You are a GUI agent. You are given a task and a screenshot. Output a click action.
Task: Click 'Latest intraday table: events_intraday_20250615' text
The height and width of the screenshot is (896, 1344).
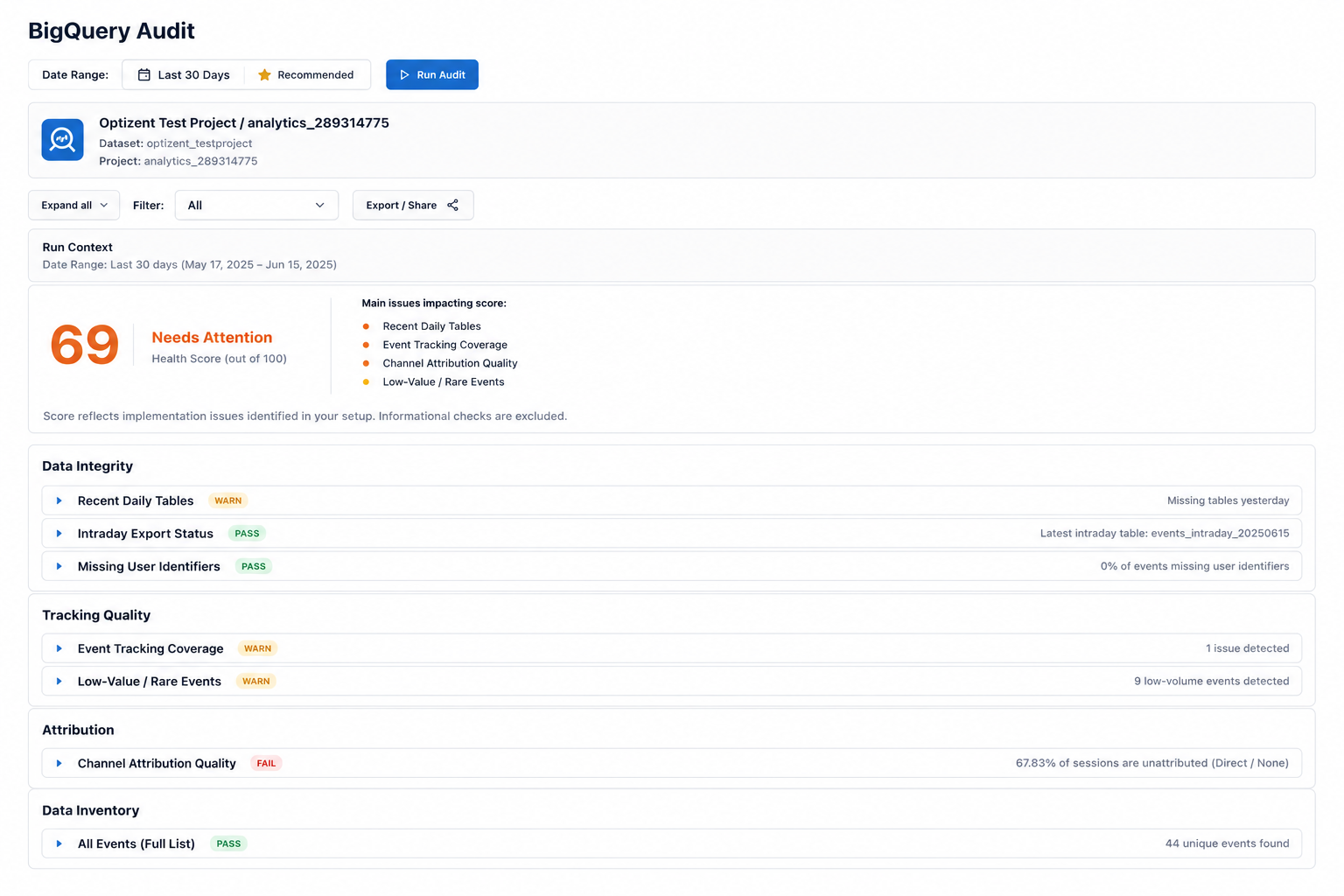pos(1165,533)
